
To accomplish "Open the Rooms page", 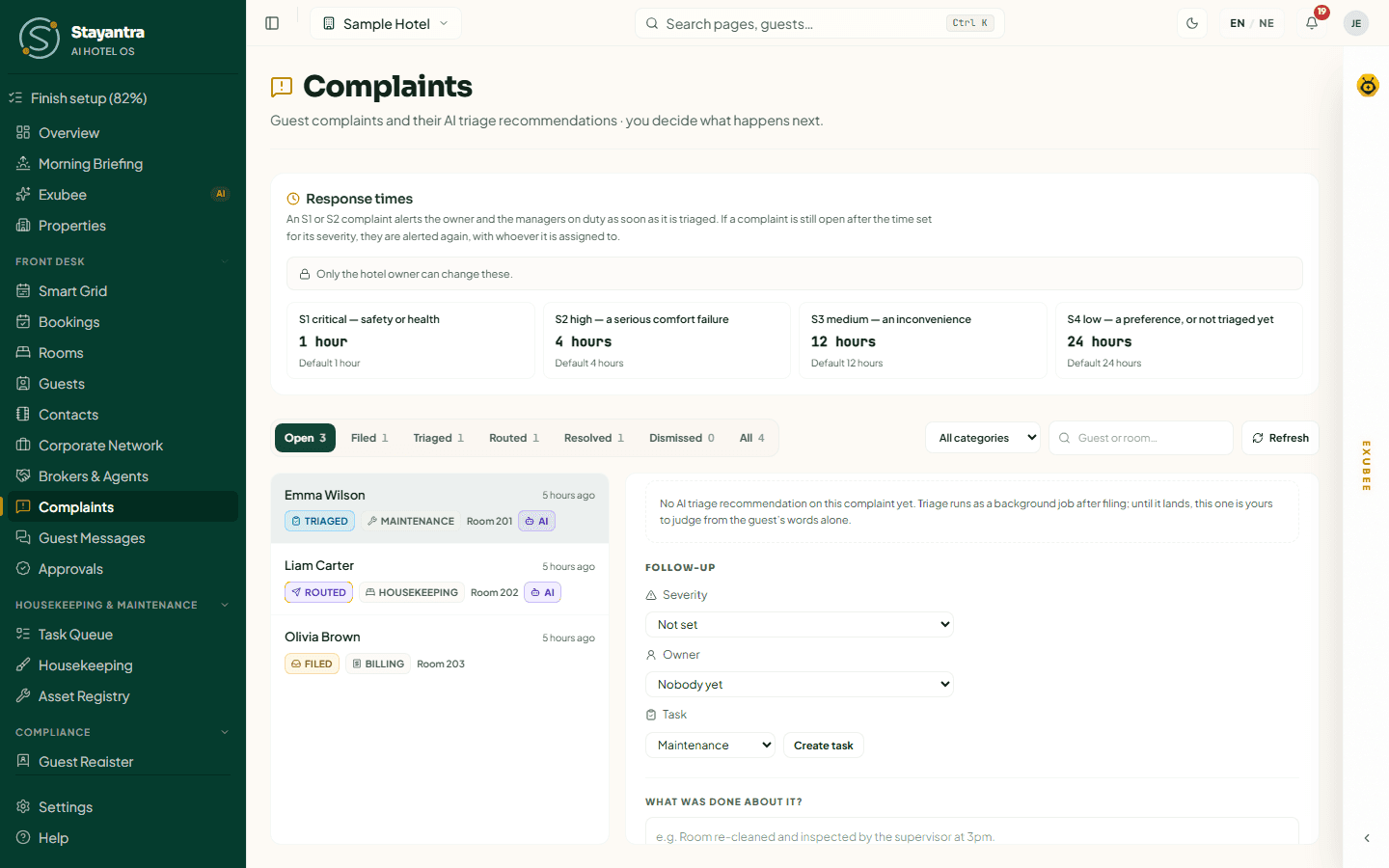I will pos(123,353).
